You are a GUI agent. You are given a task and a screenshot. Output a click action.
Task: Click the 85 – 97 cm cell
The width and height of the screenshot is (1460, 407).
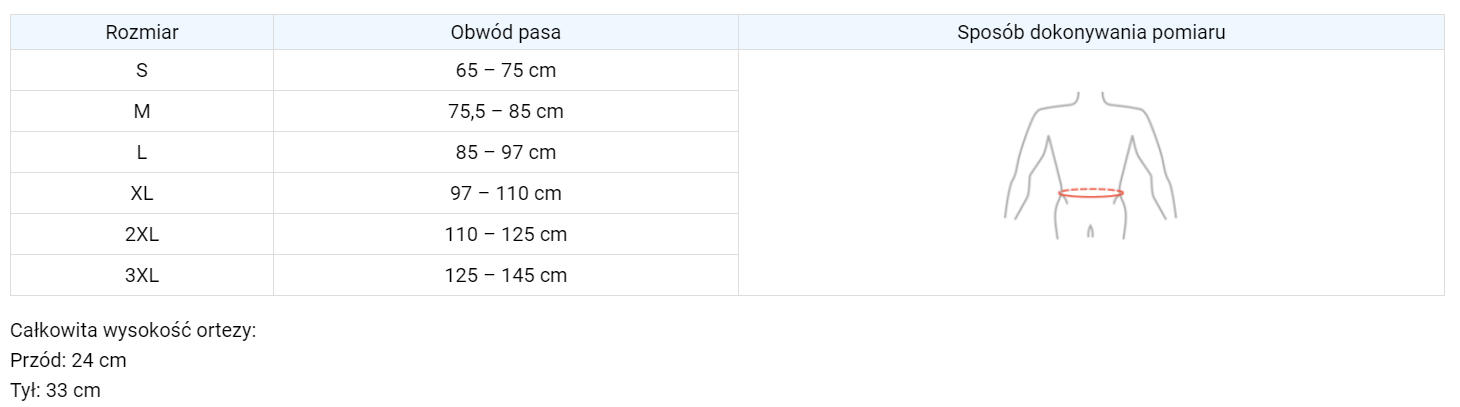(506, 153)
